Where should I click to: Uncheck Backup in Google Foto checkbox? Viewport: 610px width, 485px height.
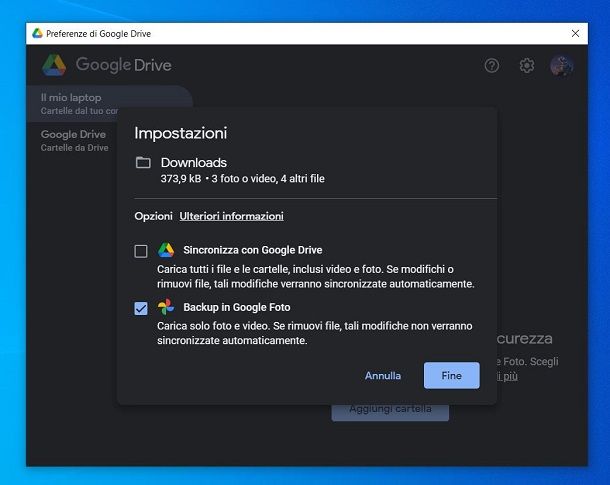[x=141, y=308]
